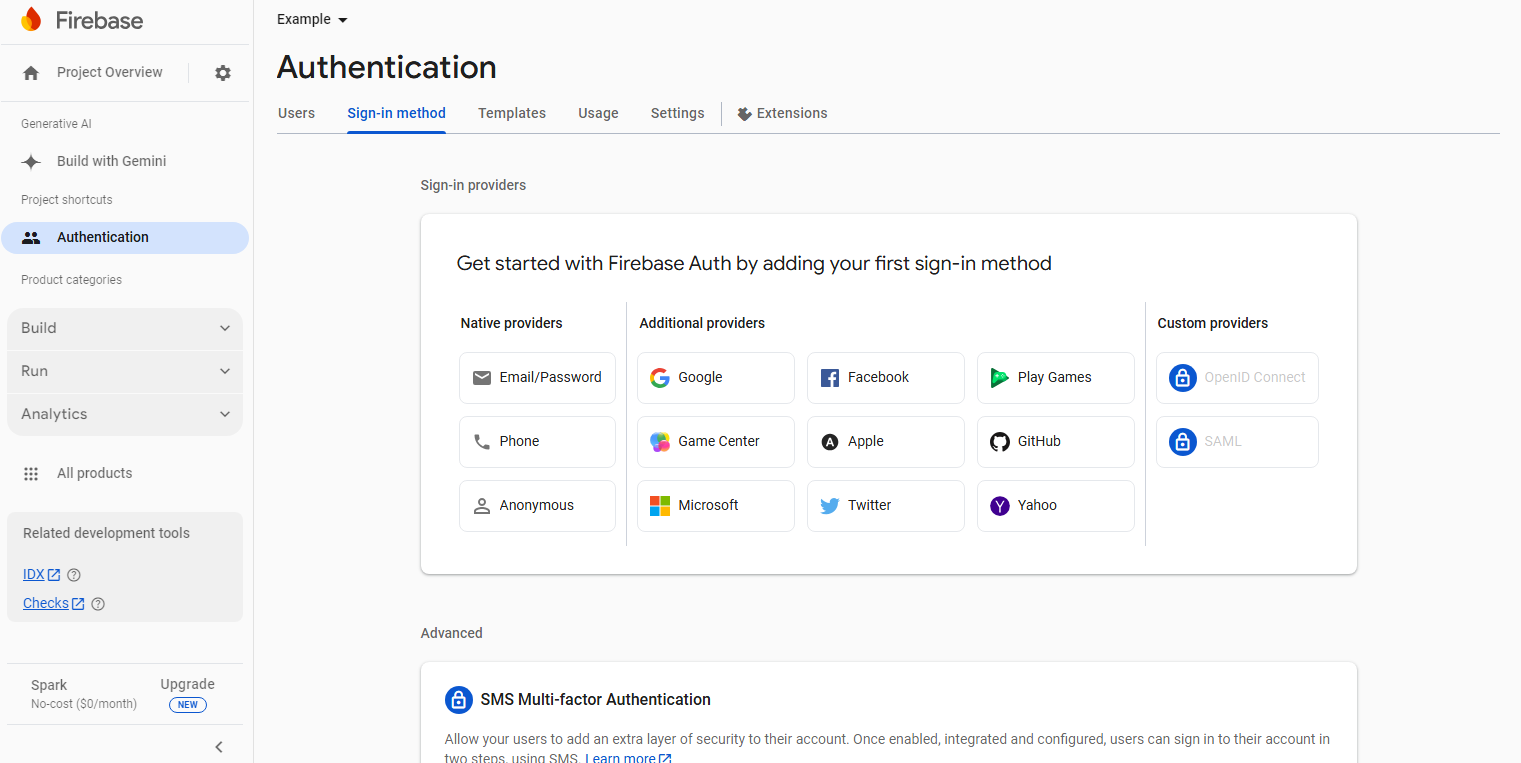
Task: Expand the Analytics category
Action: tap(125, 414)
